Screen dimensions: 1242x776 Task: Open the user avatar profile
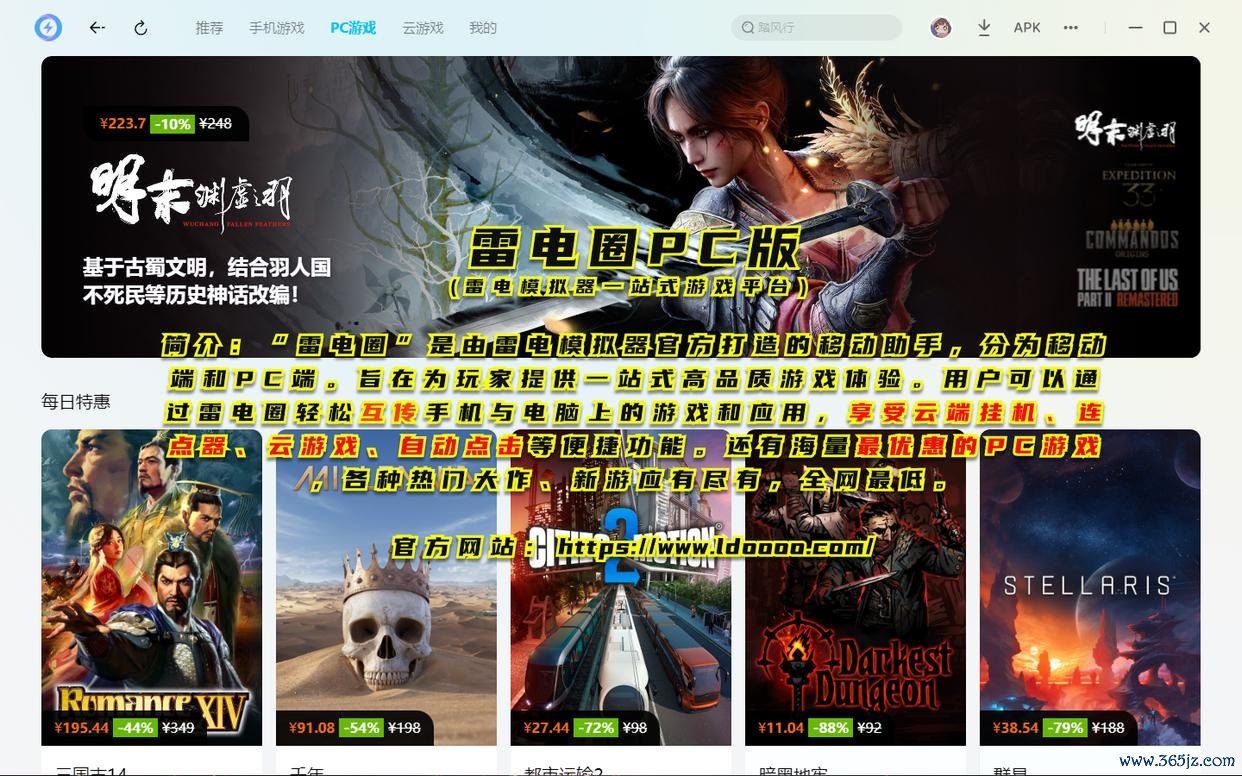pos(941,28)
